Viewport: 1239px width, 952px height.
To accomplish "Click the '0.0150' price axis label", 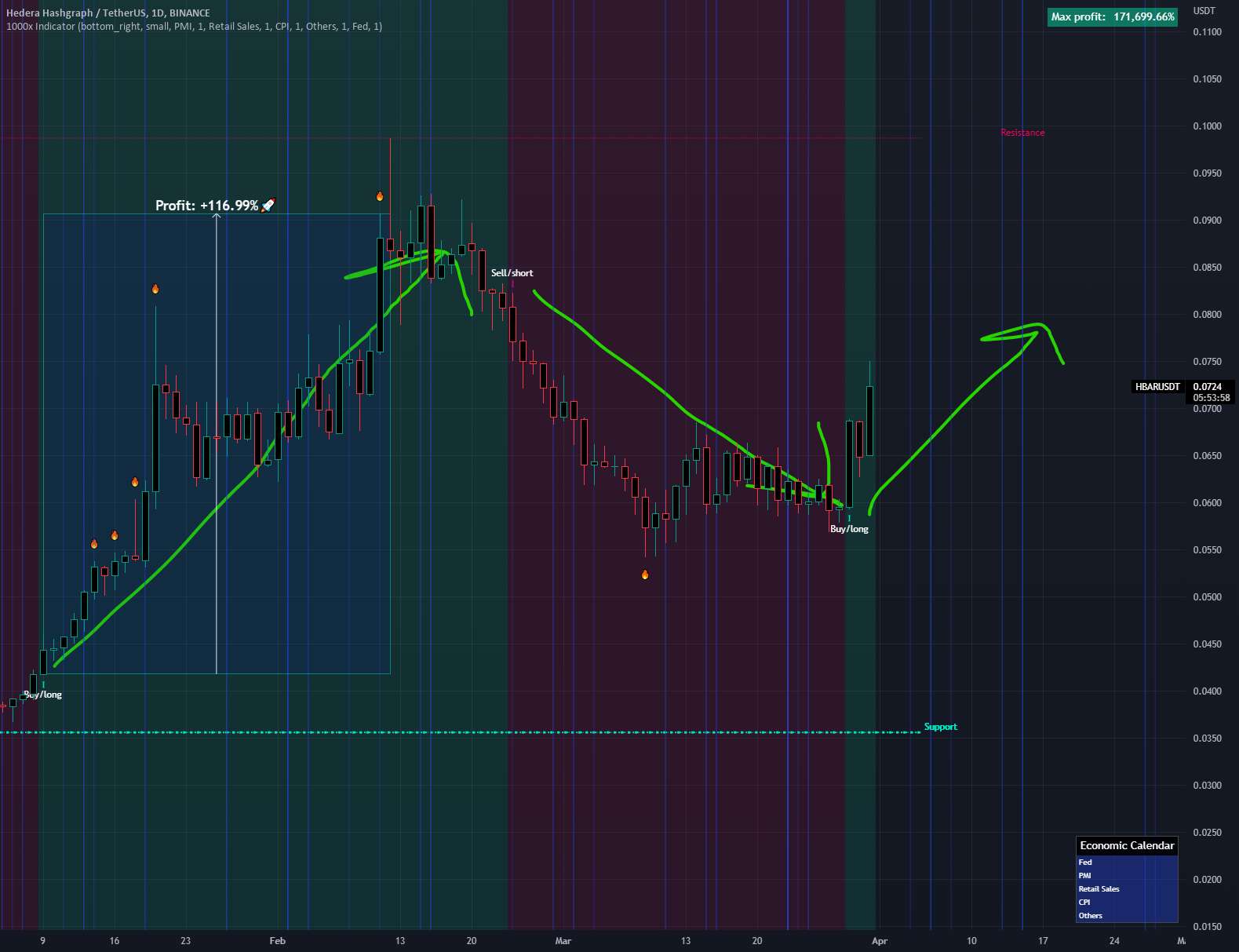I will 1207,927.
